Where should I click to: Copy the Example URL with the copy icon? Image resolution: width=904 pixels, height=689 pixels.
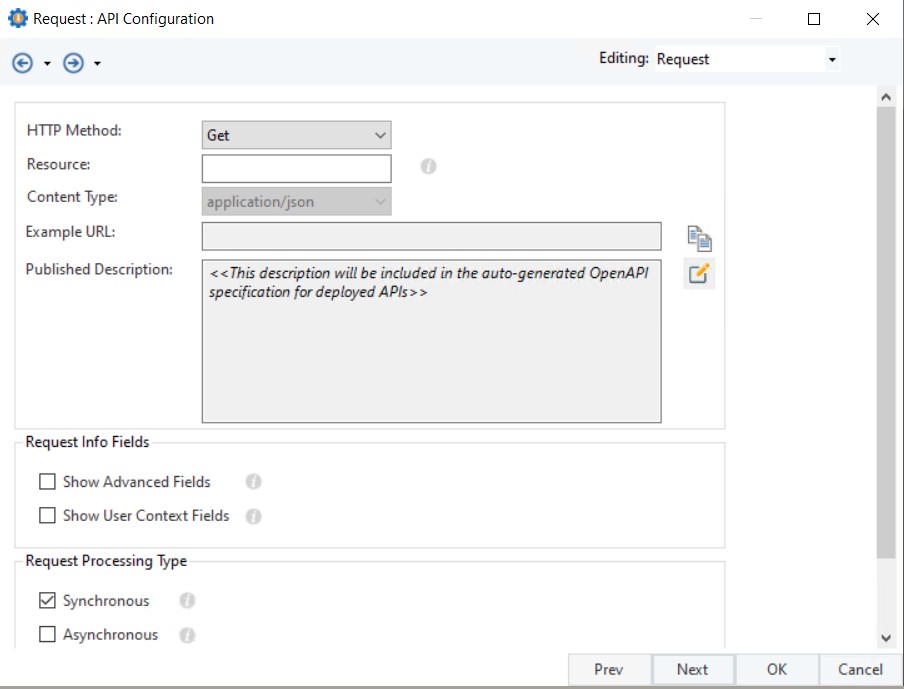(699, 238)
